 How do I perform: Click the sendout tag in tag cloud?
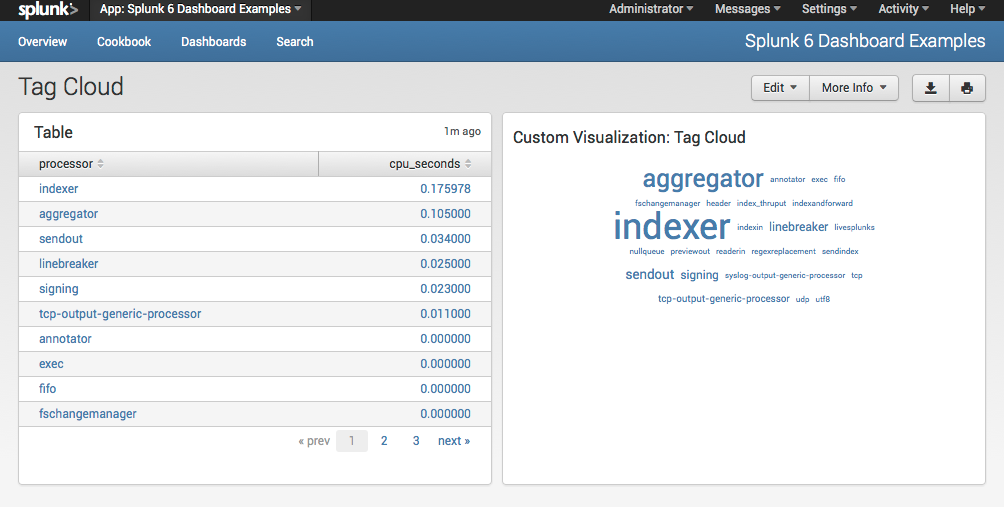click(x=650, y=275)
